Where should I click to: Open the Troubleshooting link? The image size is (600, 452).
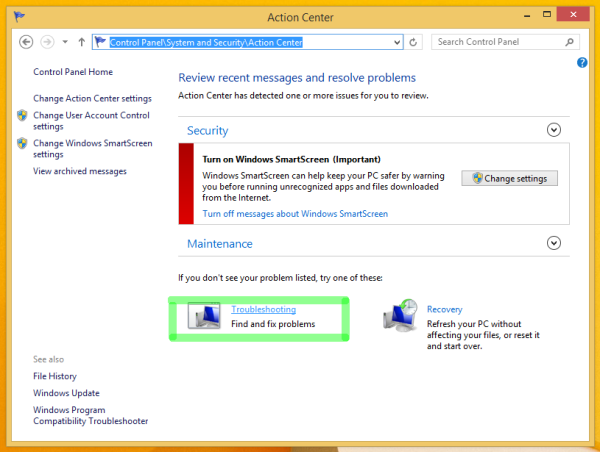[264, 309]
